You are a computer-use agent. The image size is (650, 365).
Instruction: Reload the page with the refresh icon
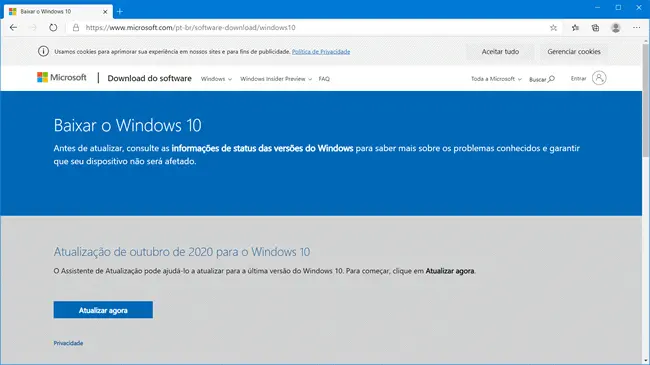click(53, 27)
